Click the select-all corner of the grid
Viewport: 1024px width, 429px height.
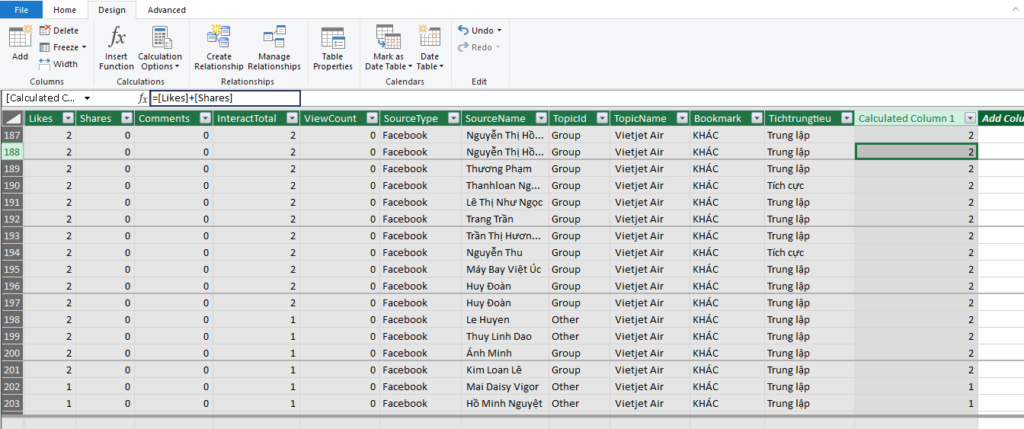click(12, 118)
